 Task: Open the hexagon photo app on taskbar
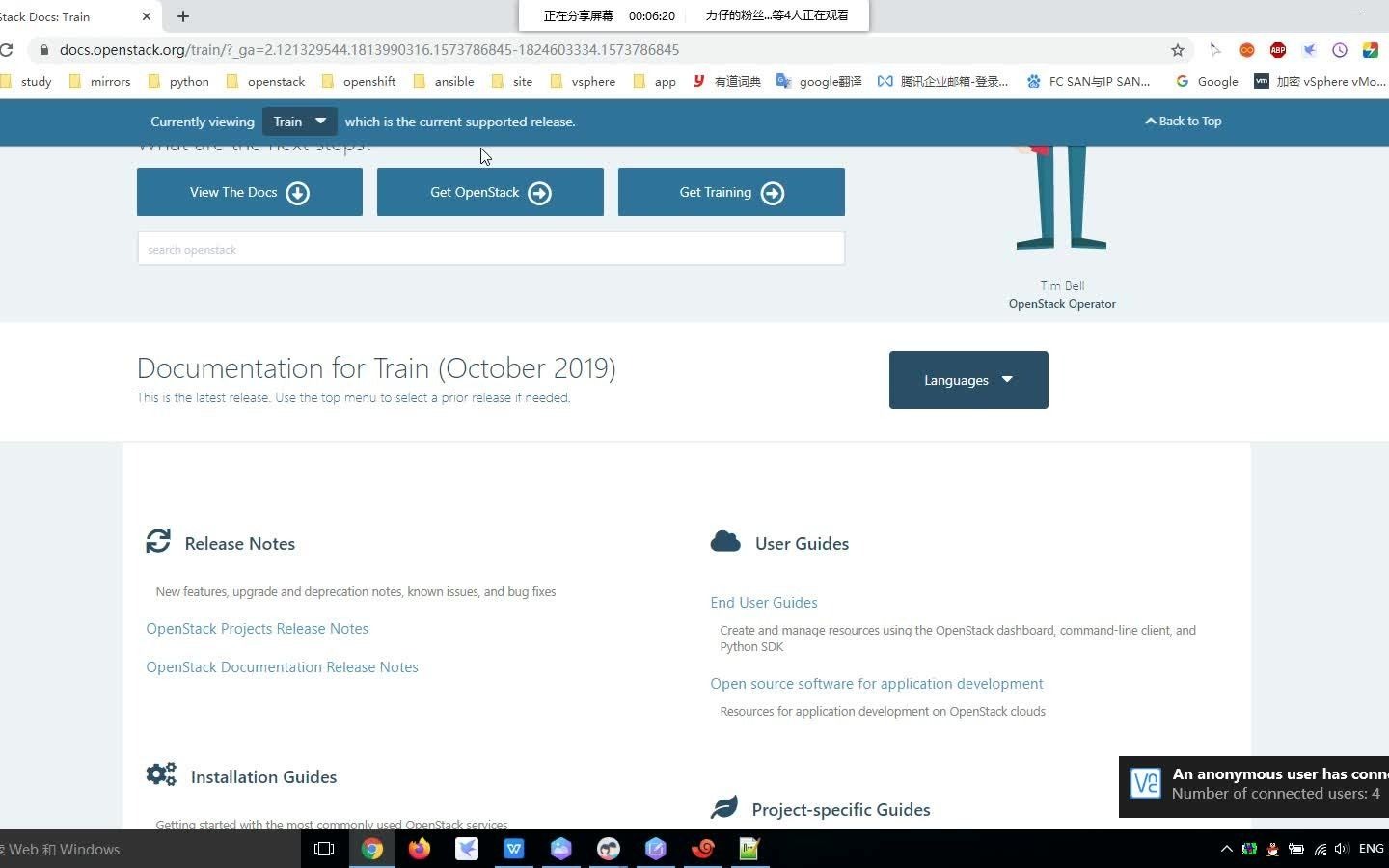pos(560,849)
